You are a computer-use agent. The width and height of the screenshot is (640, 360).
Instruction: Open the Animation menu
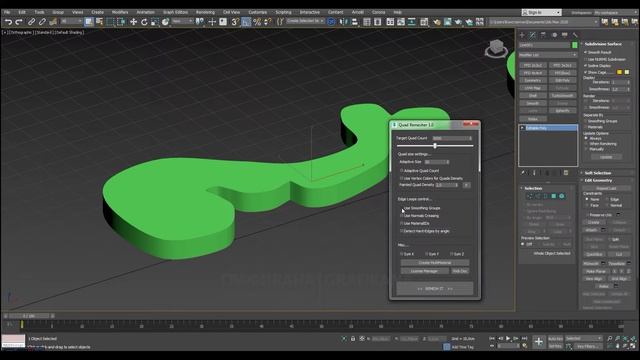click(145, 12)
